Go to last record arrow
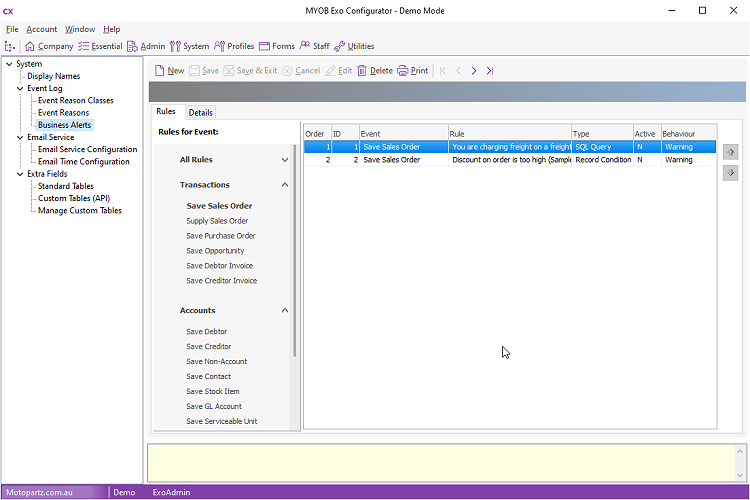 pos(489,71)
